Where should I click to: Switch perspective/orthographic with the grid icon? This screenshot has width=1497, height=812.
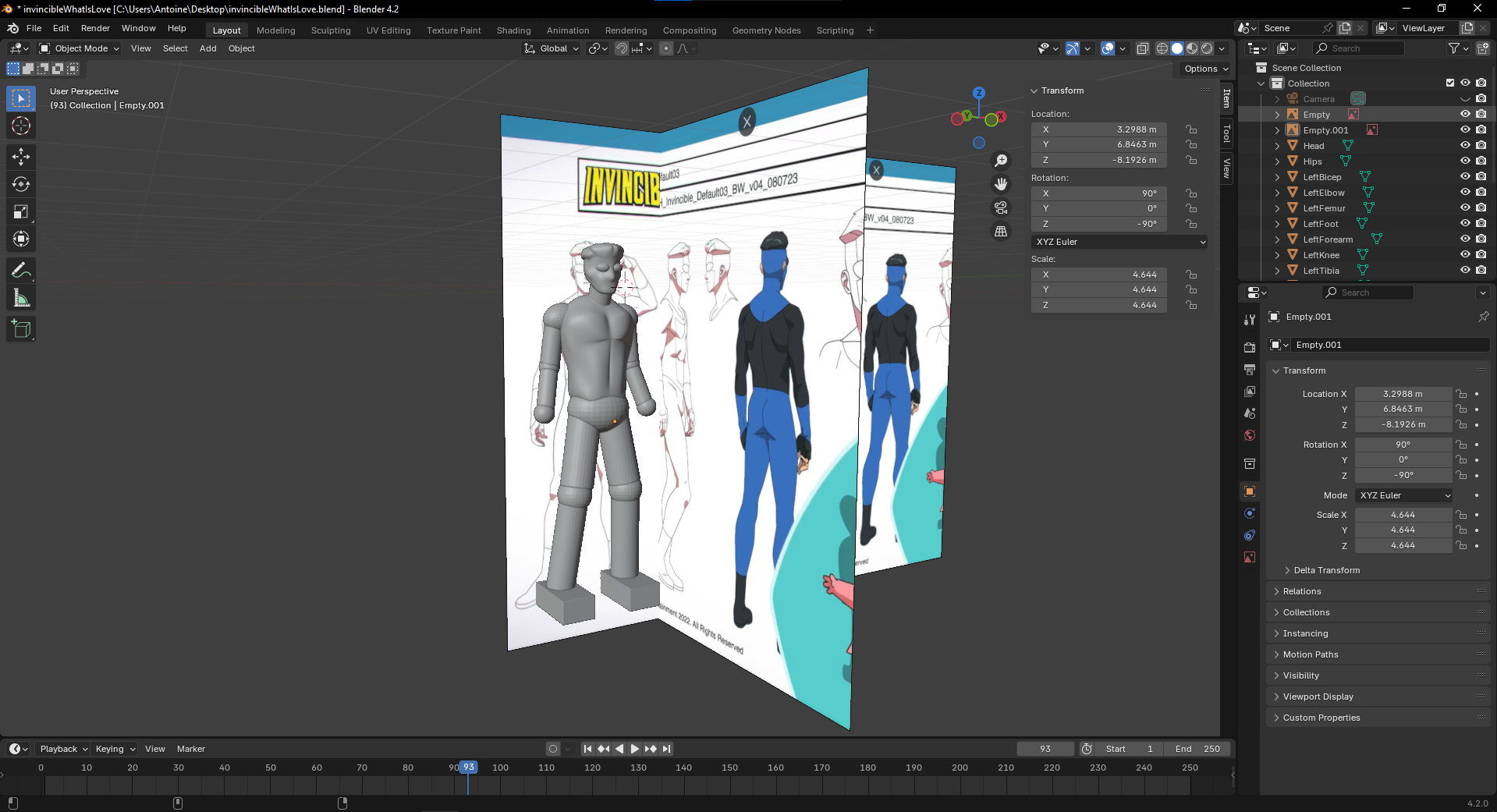tap(1001, 231)
